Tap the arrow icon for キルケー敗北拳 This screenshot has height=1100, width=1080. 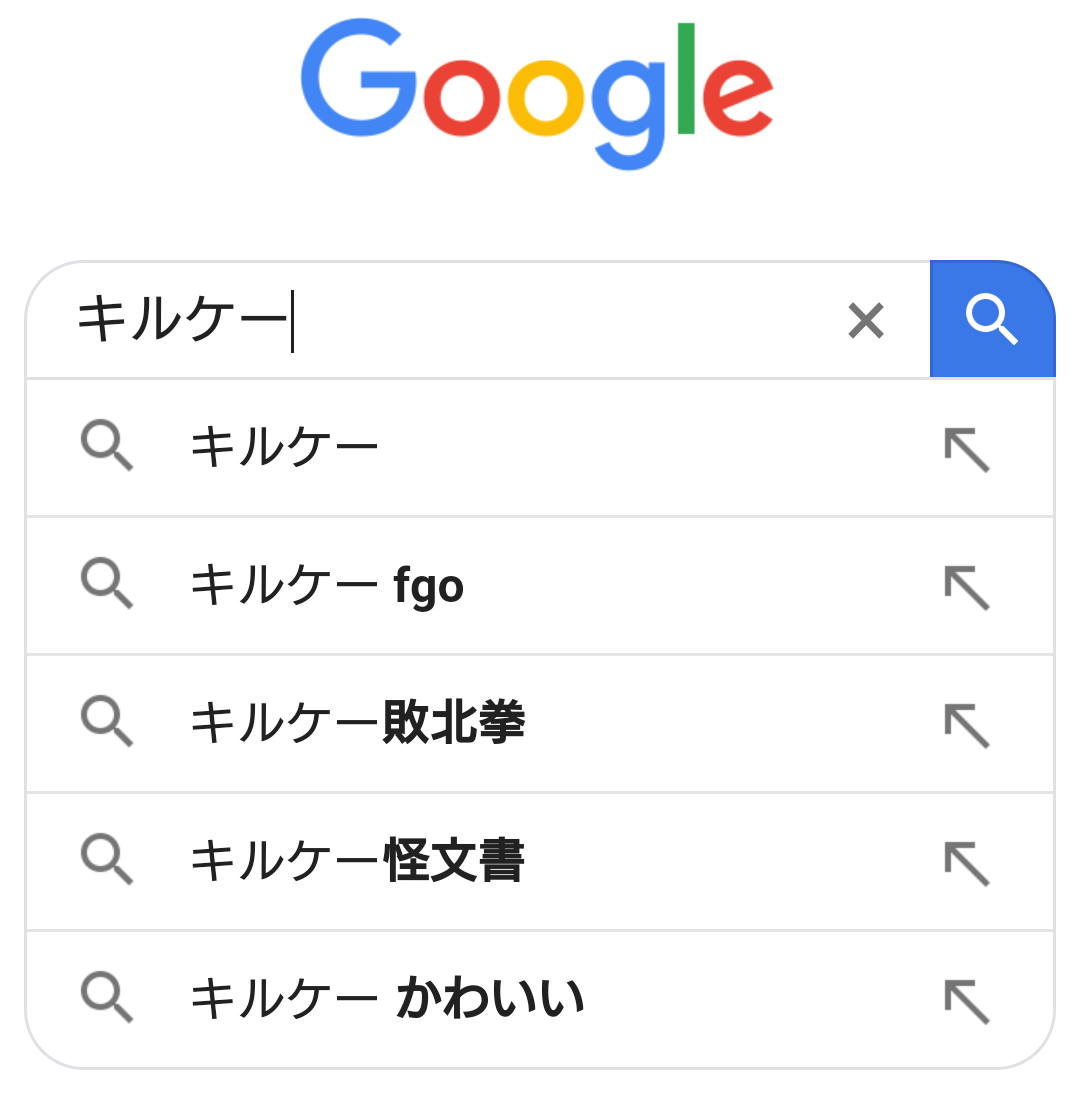[x=967, y=725]
